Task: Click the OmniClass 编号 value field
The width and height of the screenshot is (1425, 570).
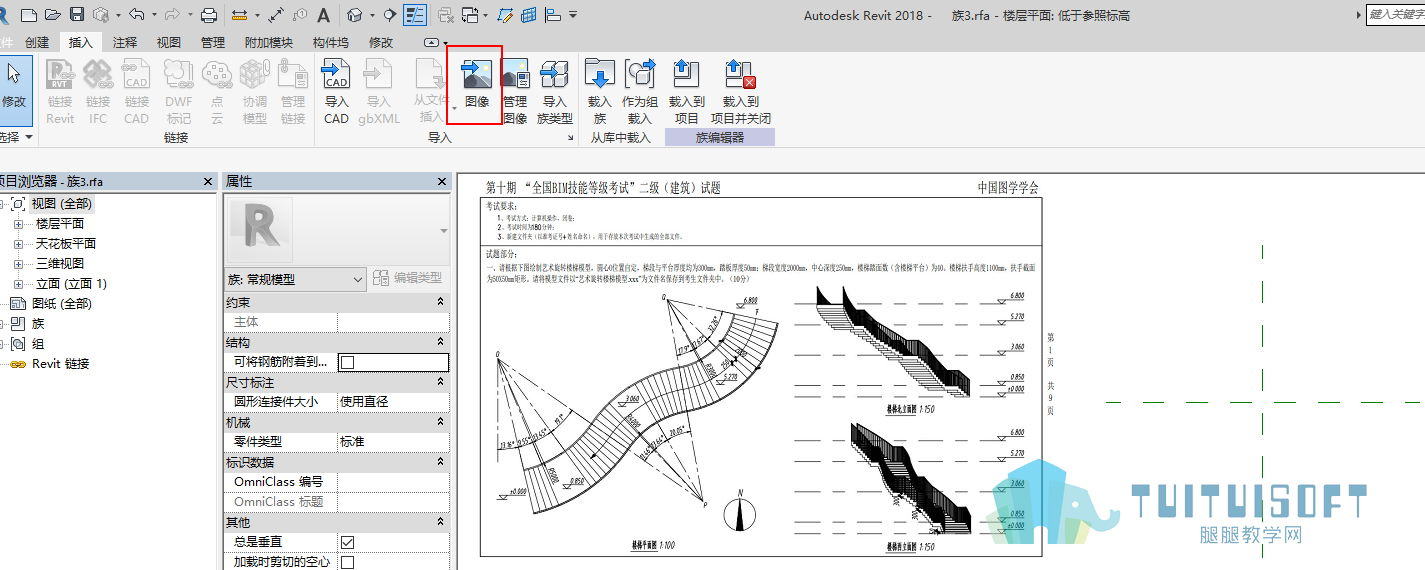Action: point(393,482)
